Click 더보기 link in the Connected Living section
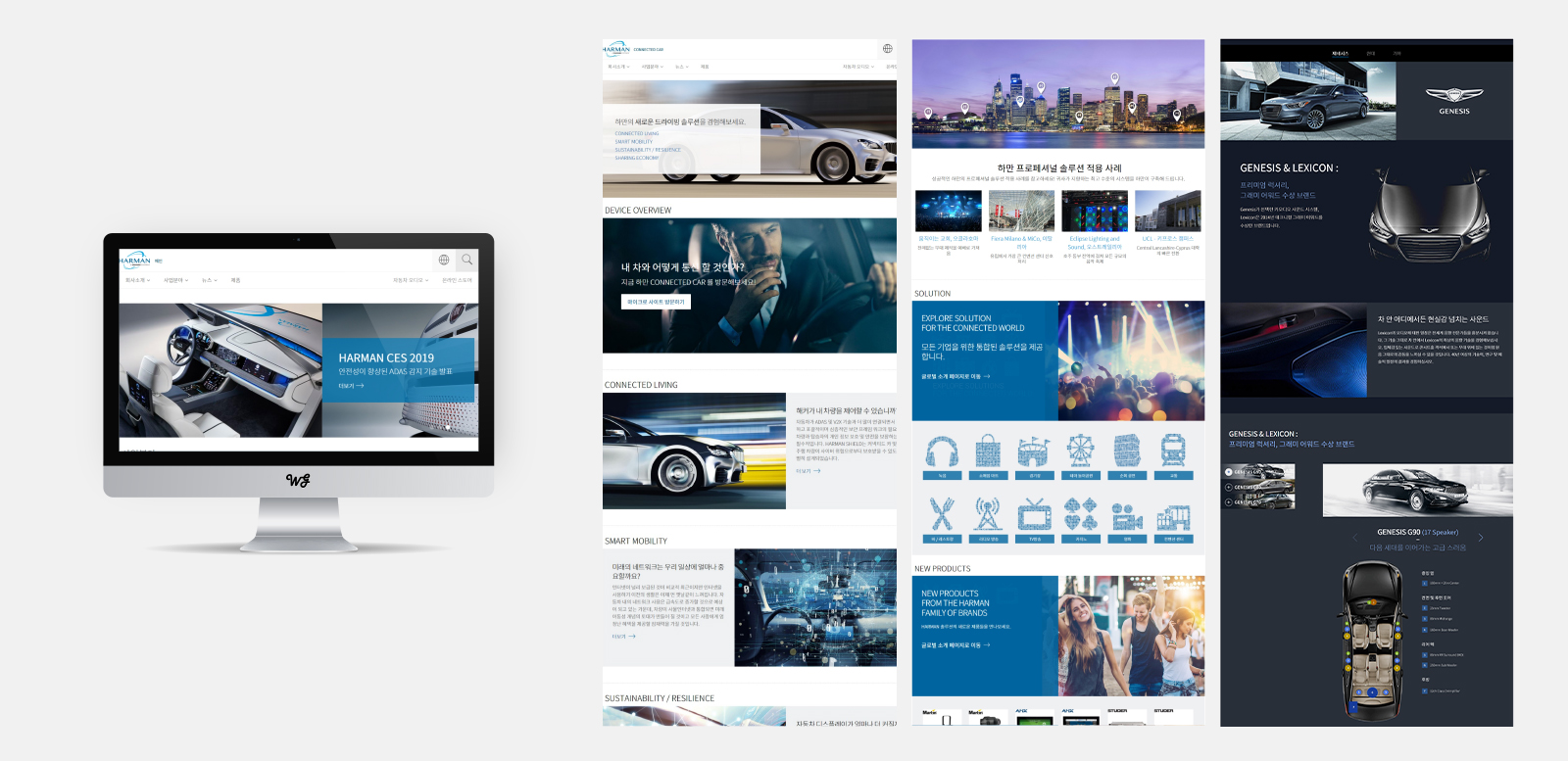 coord(808,471)
